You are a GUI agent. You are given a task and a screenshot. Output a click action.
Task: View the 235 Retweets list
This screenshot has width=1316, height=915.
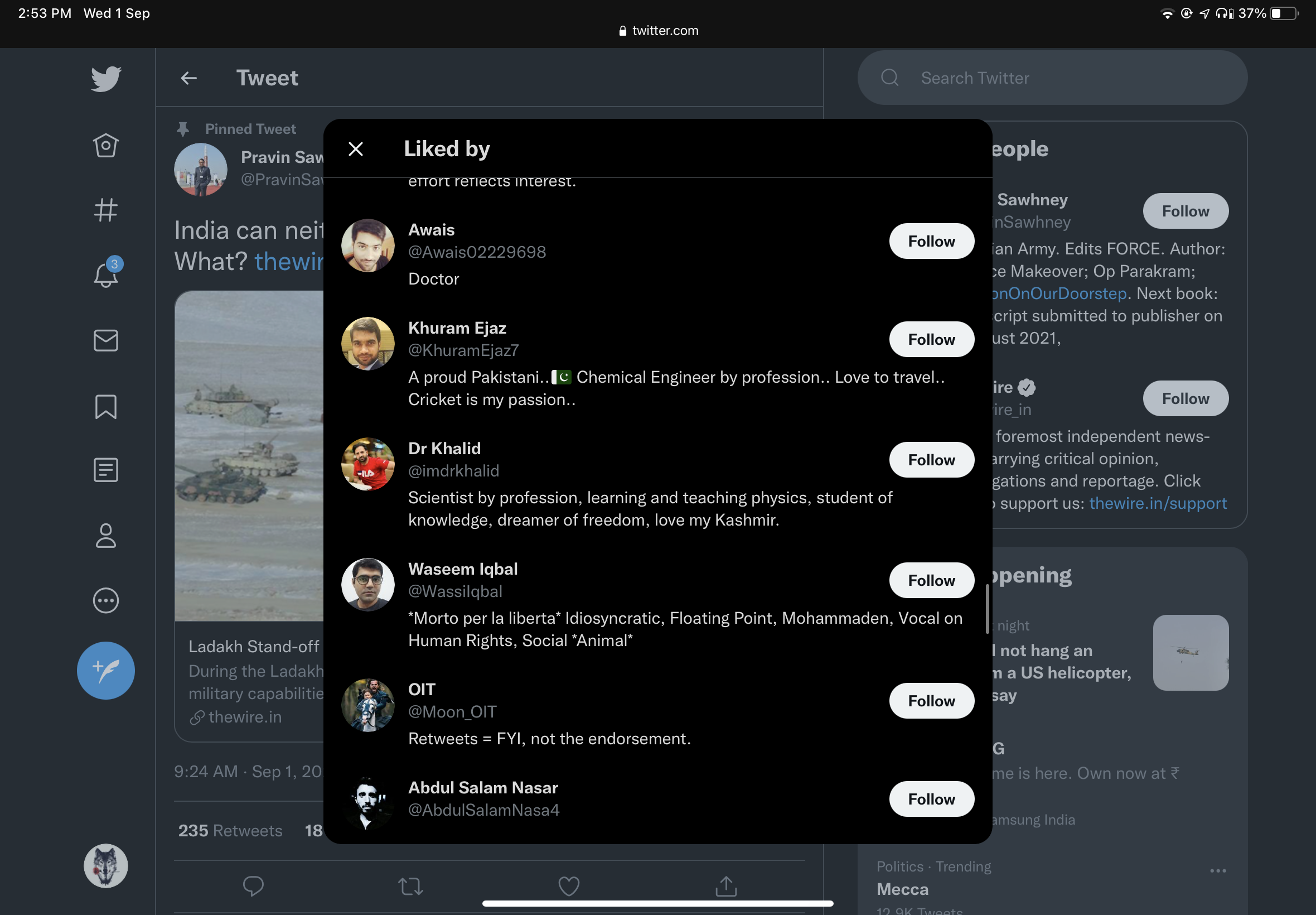point(230,831)
